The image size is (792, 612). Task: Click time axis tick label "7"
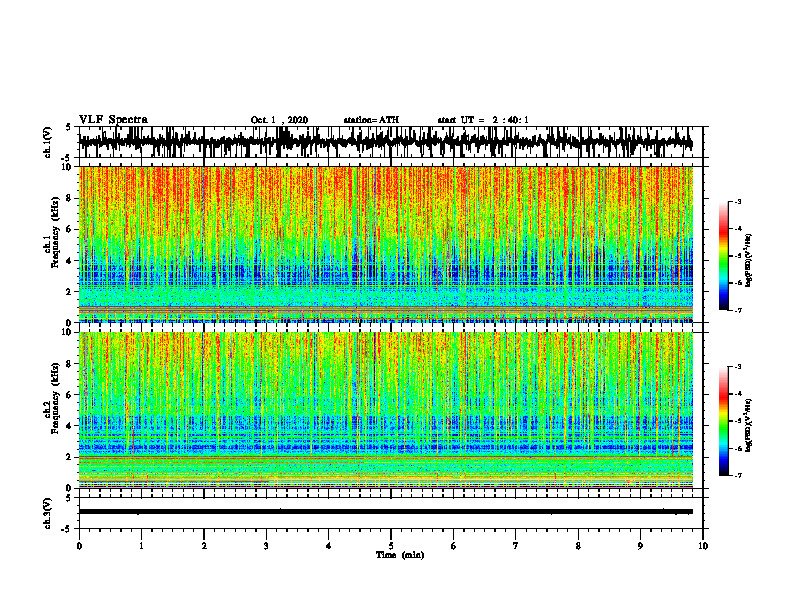516,546
